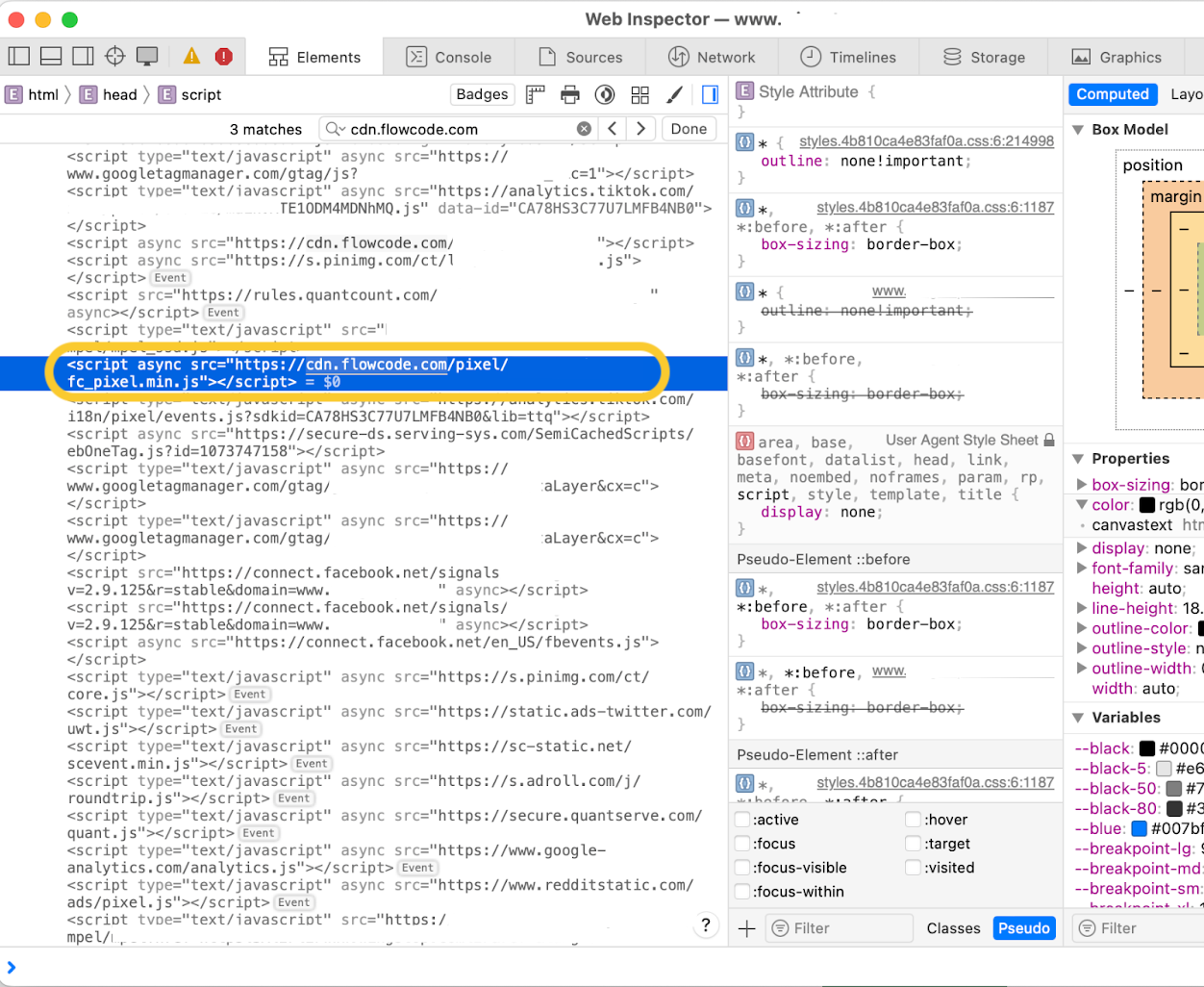Collapse the Variables section
Image resolution: width=1204 pixels, height=987 pixels.
click(1077, 717)
